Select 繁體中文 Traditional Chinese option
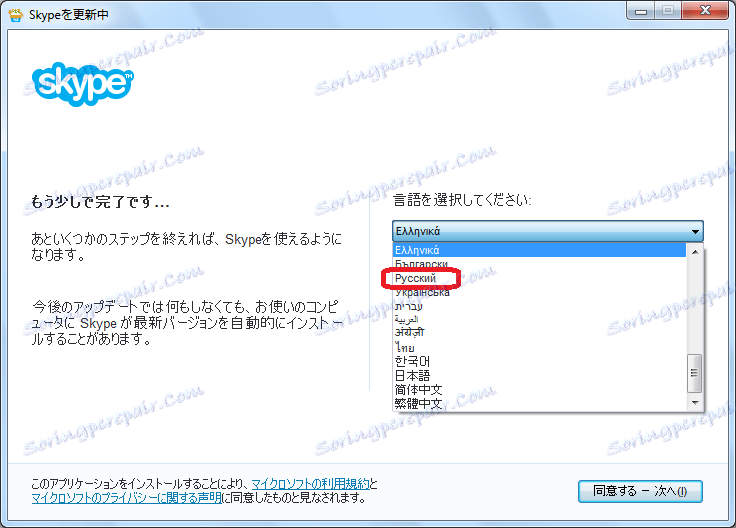 click(x=539, y=404)
